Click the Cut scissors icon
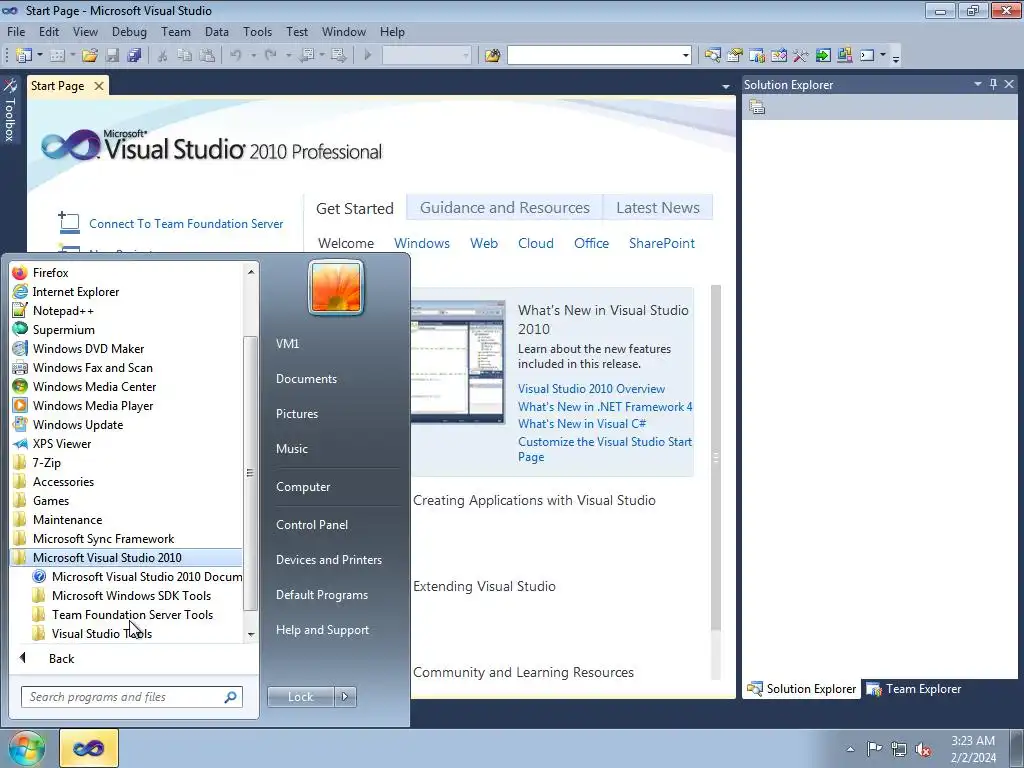The height and width of the screenshot is (768, 1024). [163, 56]
